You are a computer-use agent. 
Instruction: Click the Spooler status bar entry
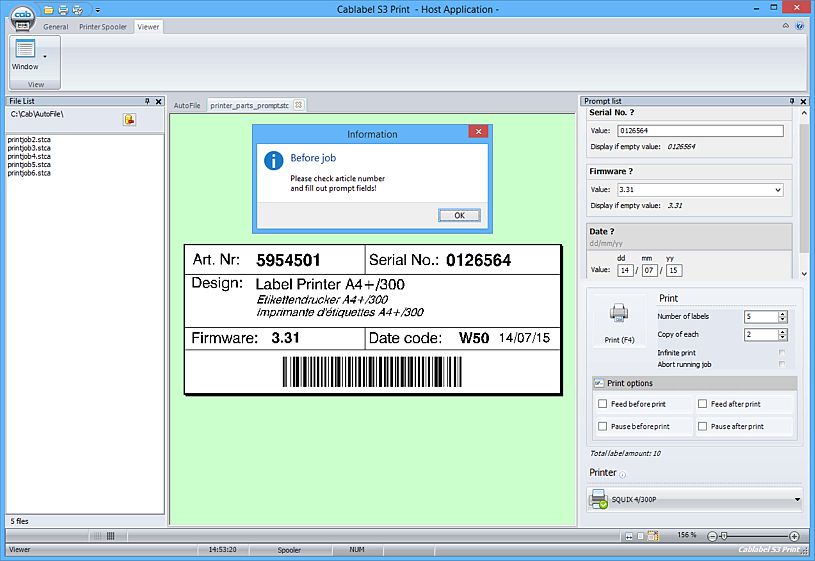[x=289, y=550]
